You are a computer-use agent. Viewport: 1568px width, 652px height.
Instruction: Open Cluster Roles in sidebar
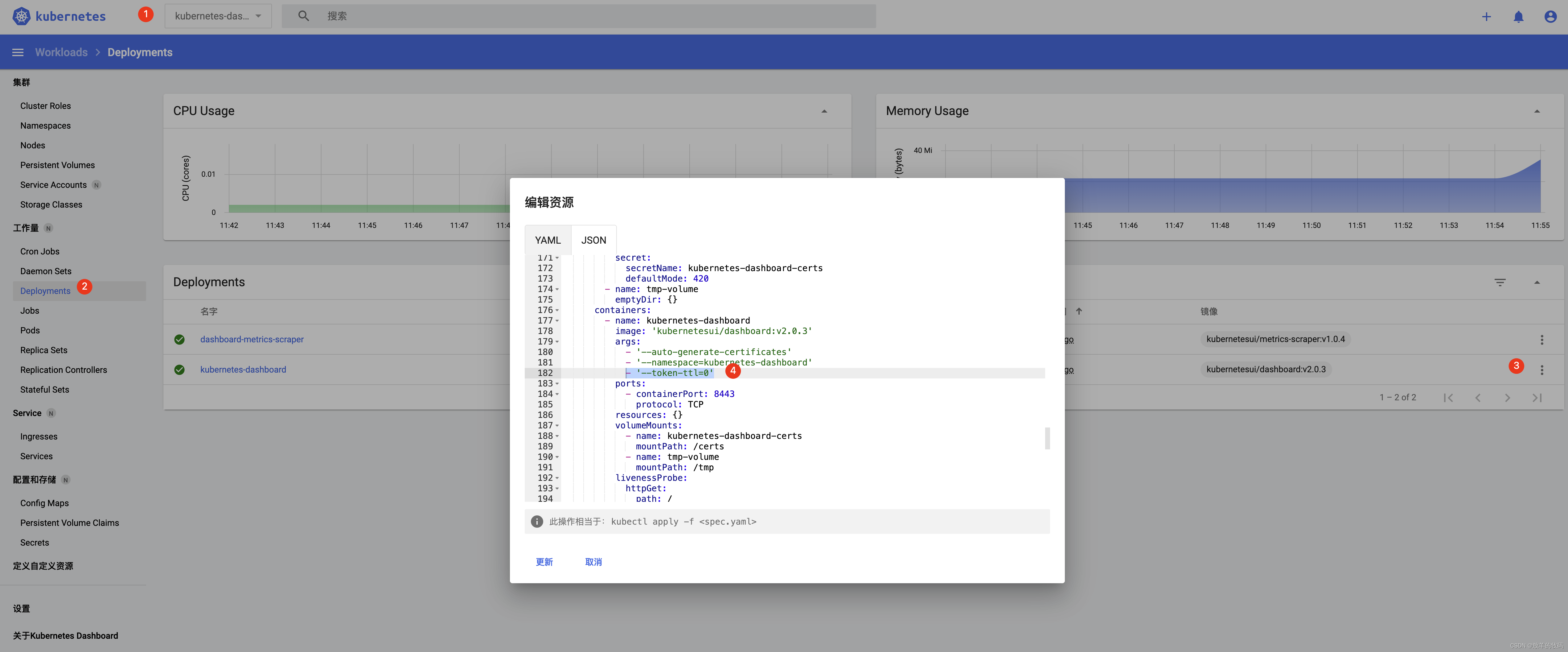(x=46, y=106)
